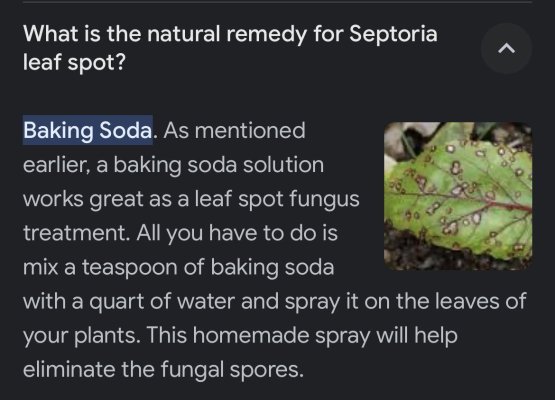
Task: Click the phrase 'your plants.' in the answer
Action: (x=81, y=335)
